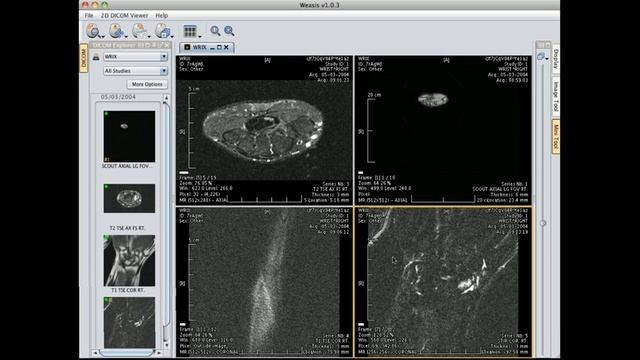Minimize the WRIX viewer tab

tap(212, 47)
